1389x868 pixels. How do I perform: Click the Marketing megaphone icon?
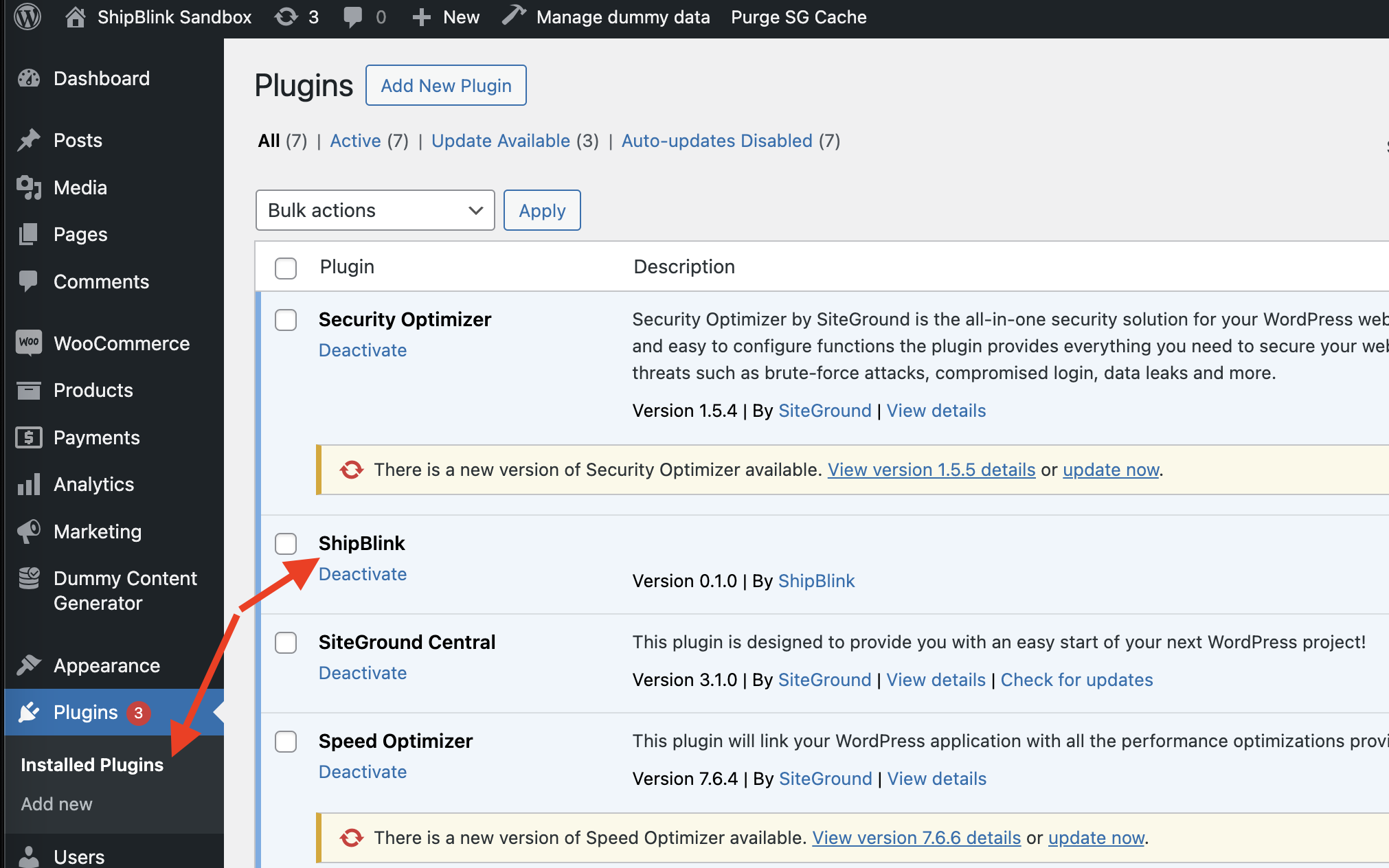(x=29, y=532)
